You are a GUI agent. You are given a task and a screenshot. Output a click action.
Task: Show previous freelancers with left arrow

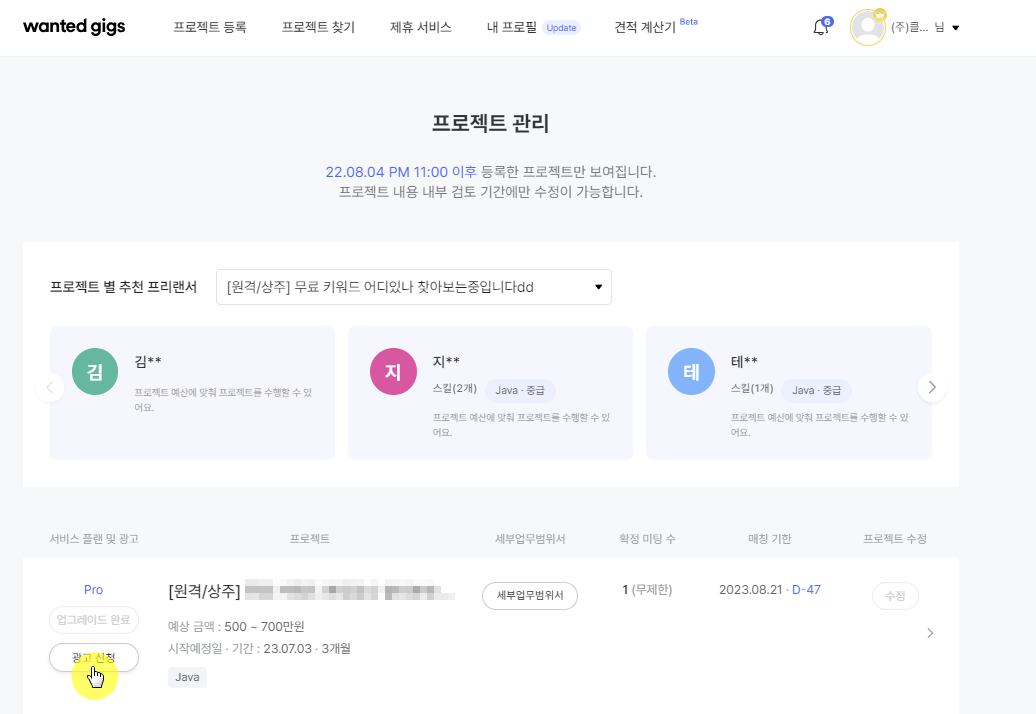coord(50,387)
